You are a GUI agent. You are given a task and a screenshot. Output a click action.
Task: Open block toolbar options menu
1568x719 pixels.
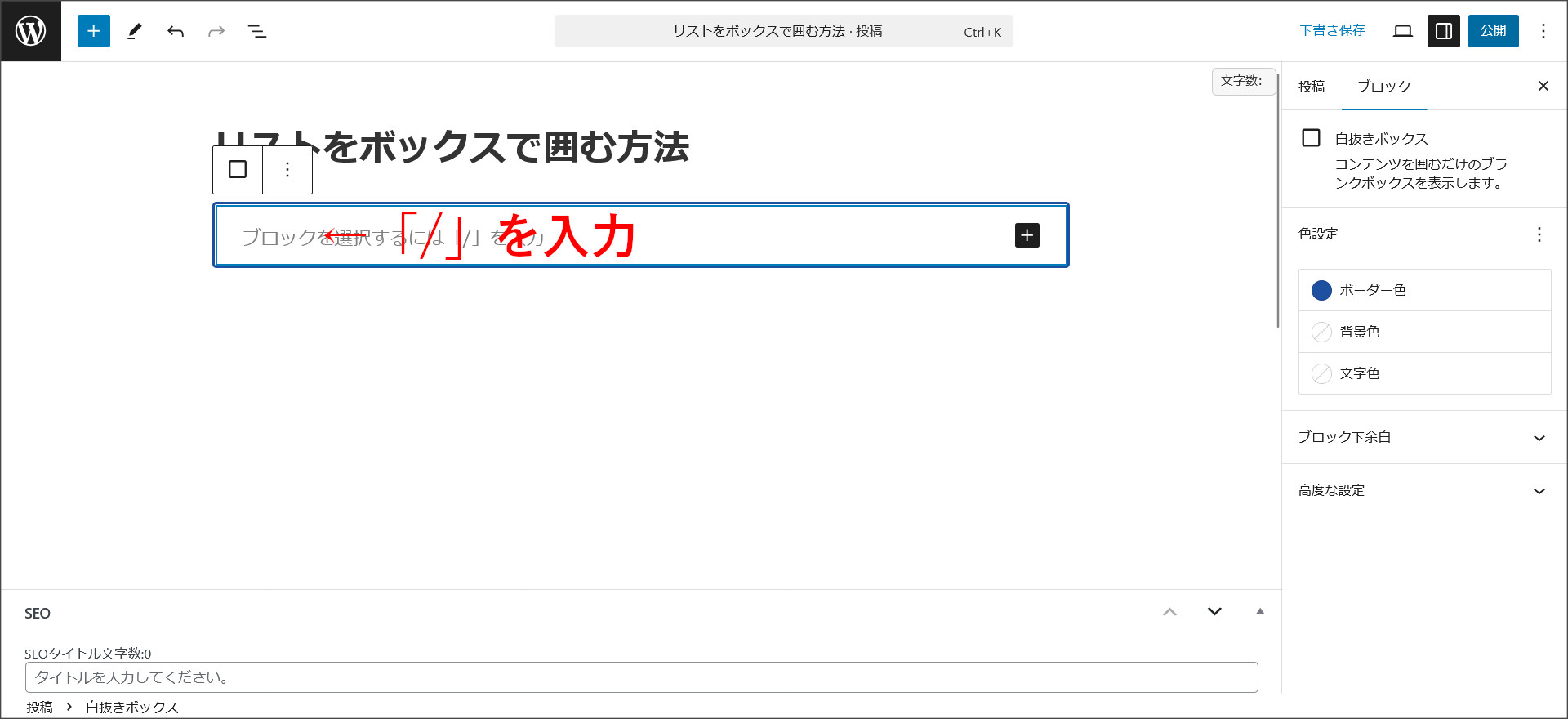[287, 169]
